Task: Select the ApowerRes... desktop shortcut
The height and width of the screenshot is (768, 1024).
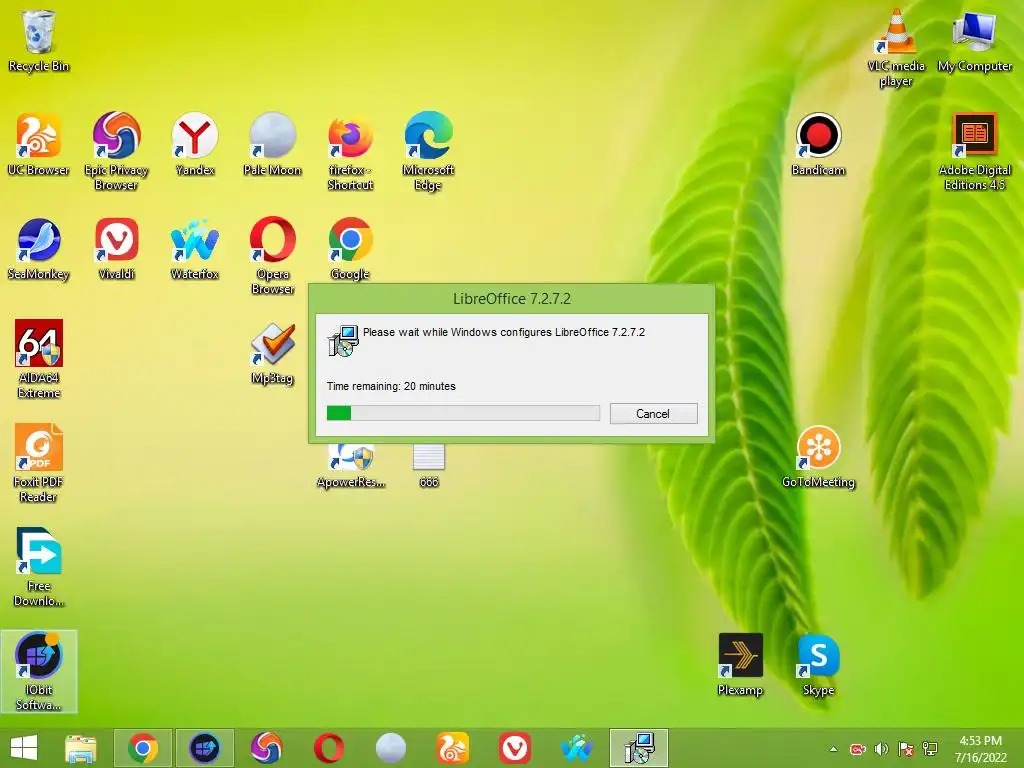Action: [351, 466]
